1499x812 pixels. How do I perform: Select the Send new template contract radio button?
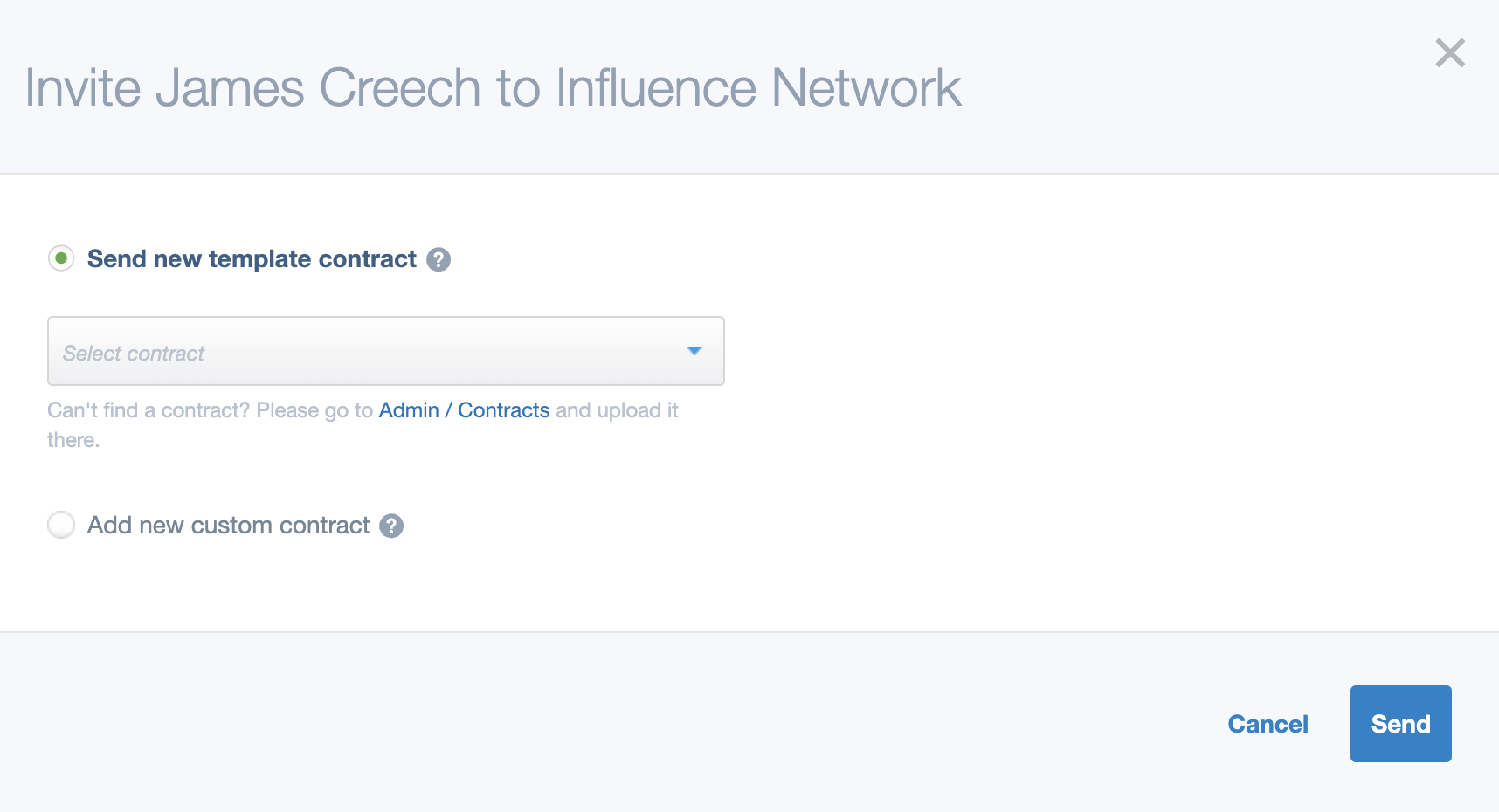61,258
